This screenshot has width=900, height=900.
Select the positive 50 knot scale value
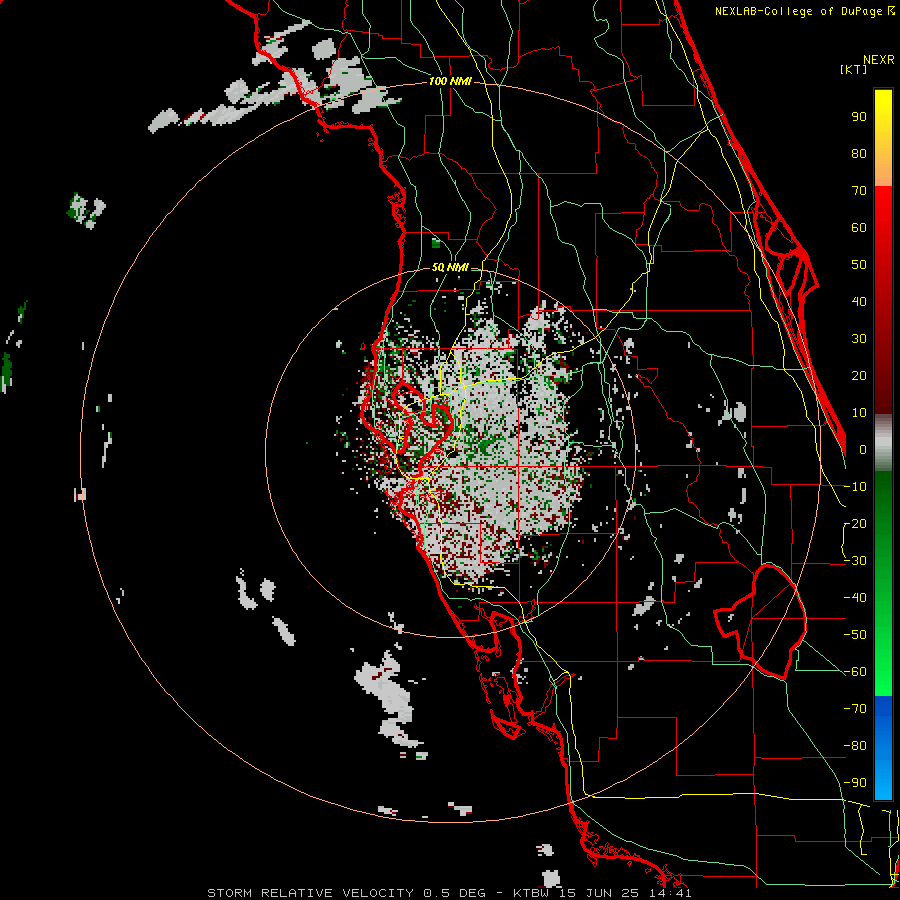[859, 265]
